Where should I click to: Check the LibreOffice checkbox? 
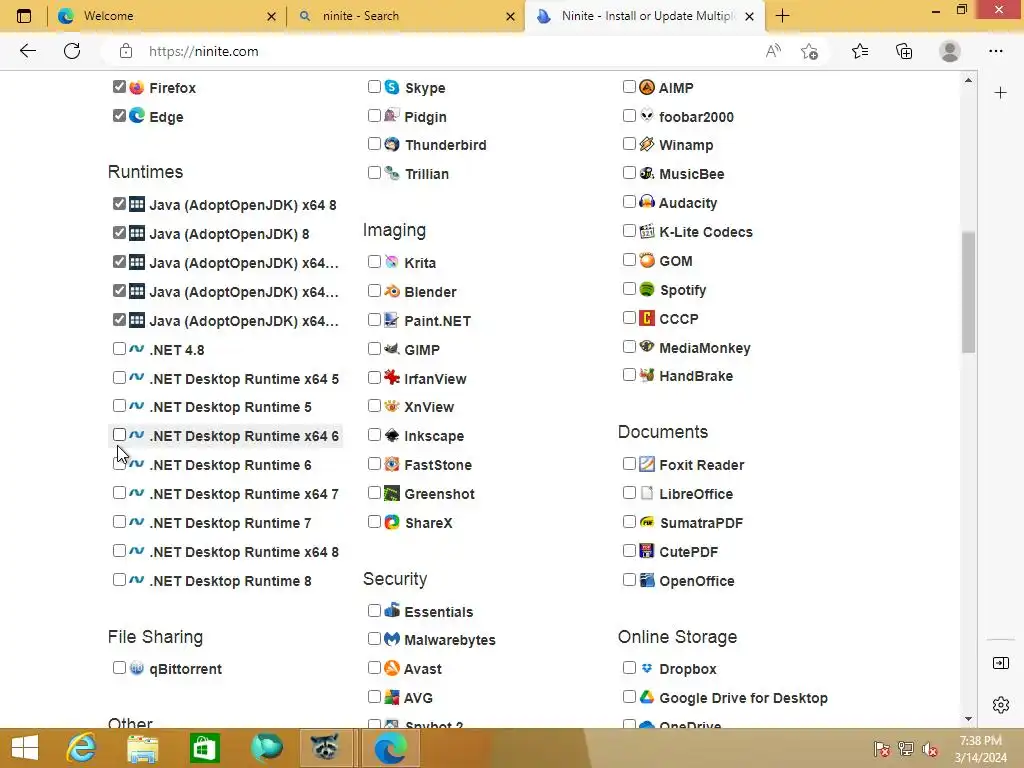tap(629, 492)
